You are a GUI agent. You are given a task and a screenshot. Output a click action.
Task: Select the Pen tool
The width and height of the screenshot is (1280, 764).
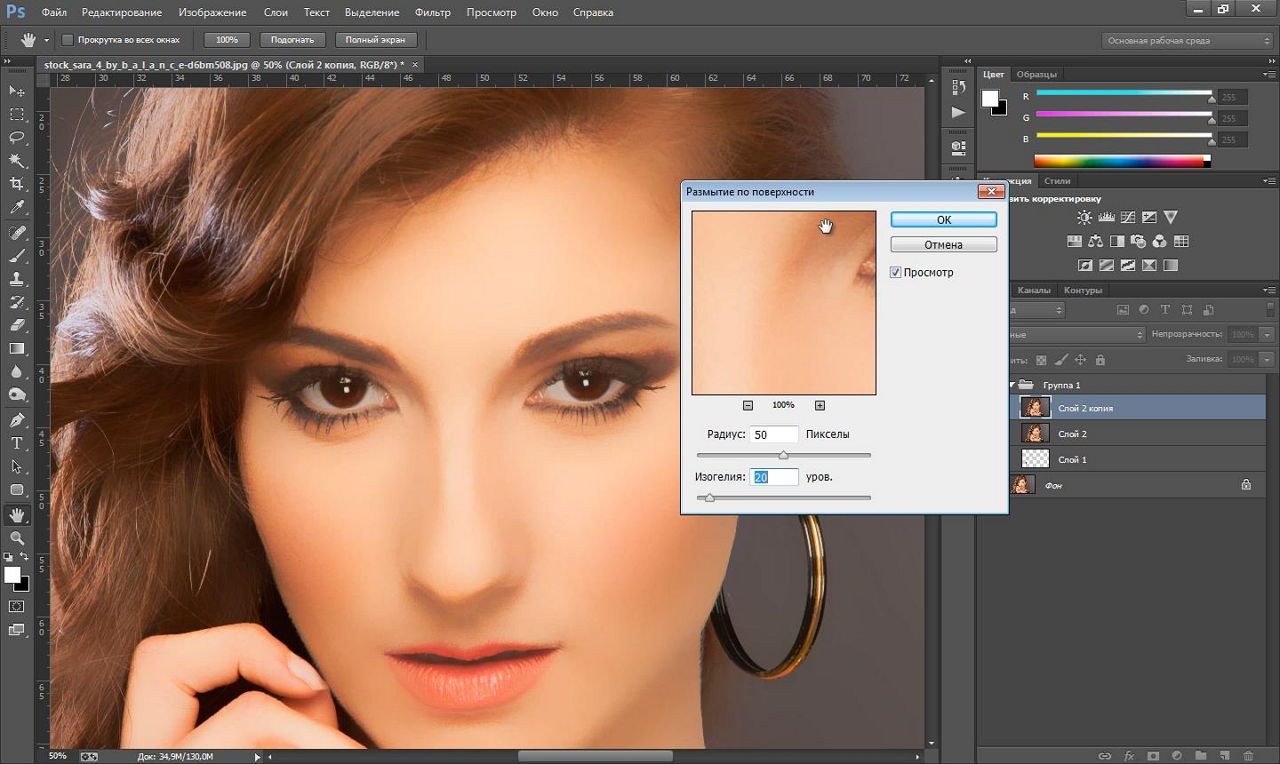[17, 419]
